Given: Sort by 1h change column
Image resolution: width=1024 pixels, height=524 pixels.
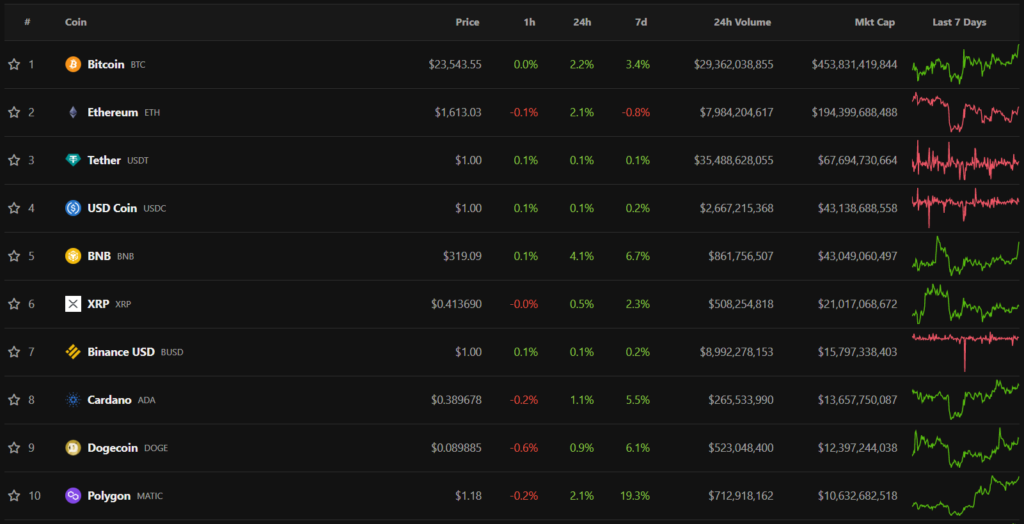Looking at the screenshot, I should point(530,22).
